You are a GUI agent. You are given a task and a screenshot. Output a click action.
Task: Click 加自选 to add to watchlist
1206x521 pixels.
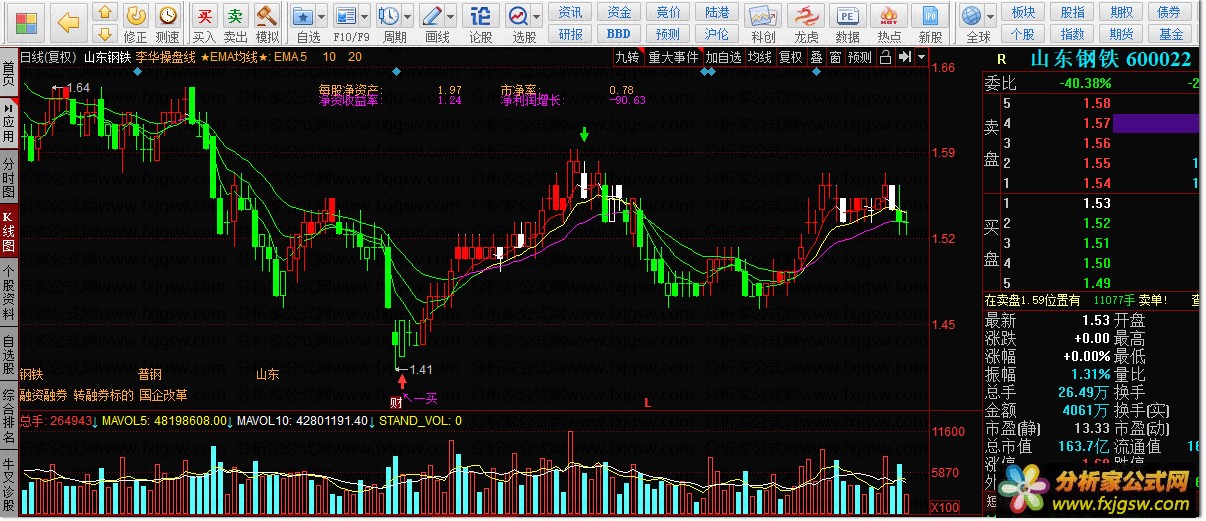[724, 57]
